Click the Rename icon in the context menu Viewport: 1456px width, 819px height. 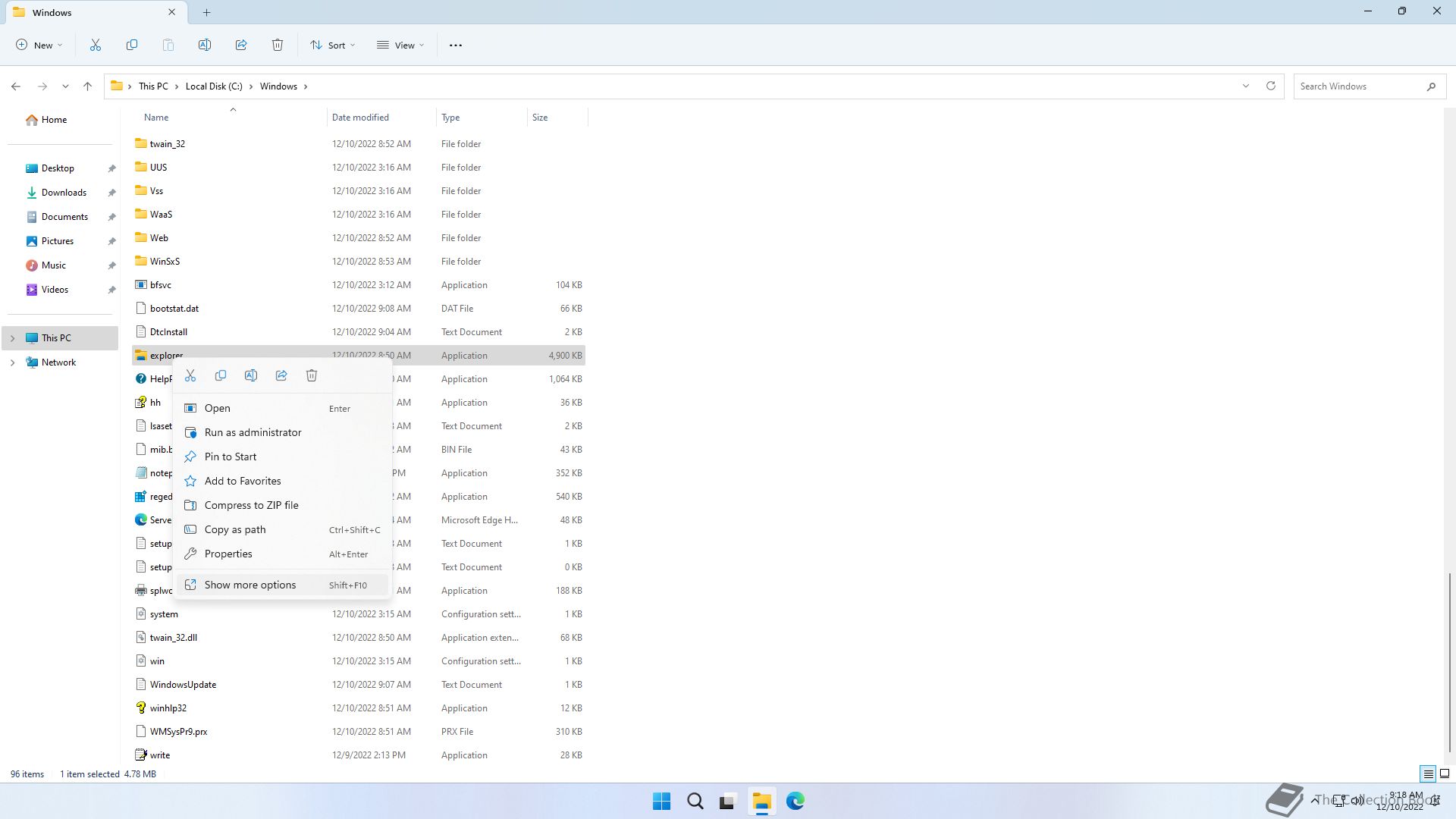click(251, 375)
